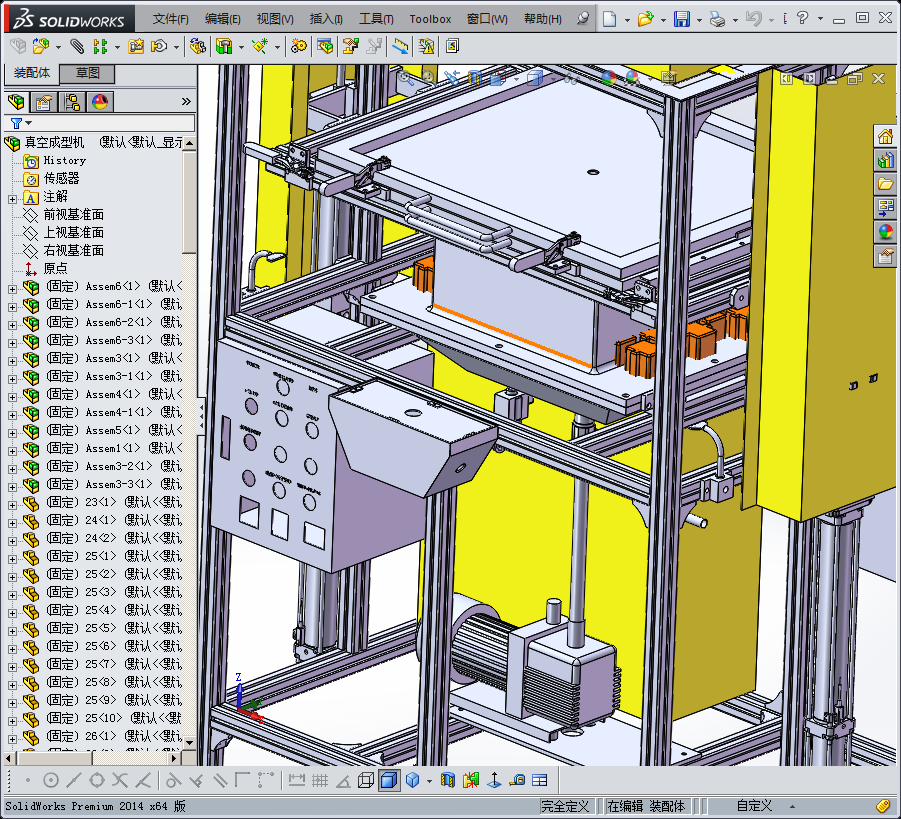
Task: Open the PropertyManager tab icon
Action: (x=43, y=102)
